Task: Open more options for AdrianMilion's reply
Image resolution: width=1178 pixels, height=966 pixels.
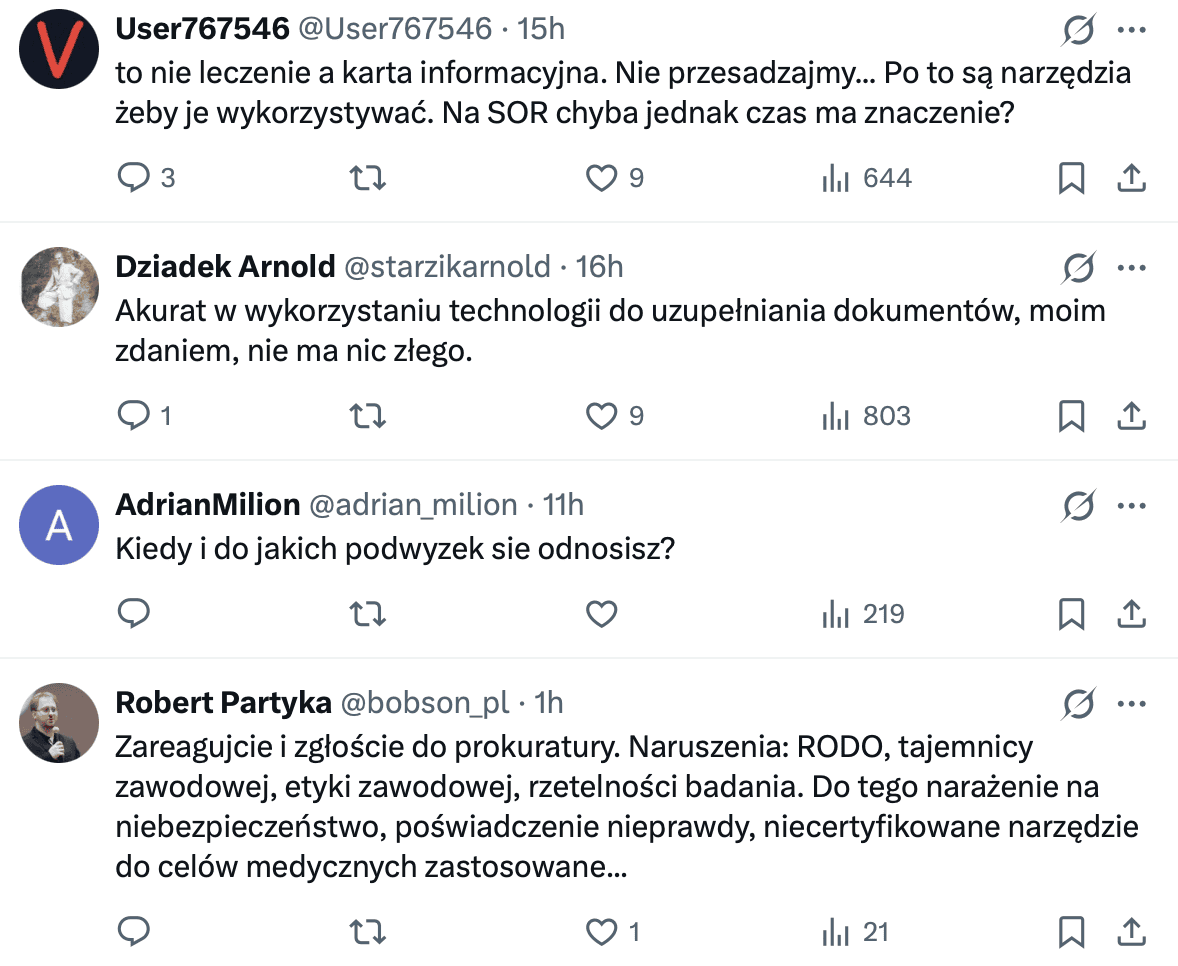Action: (1131, 505)
